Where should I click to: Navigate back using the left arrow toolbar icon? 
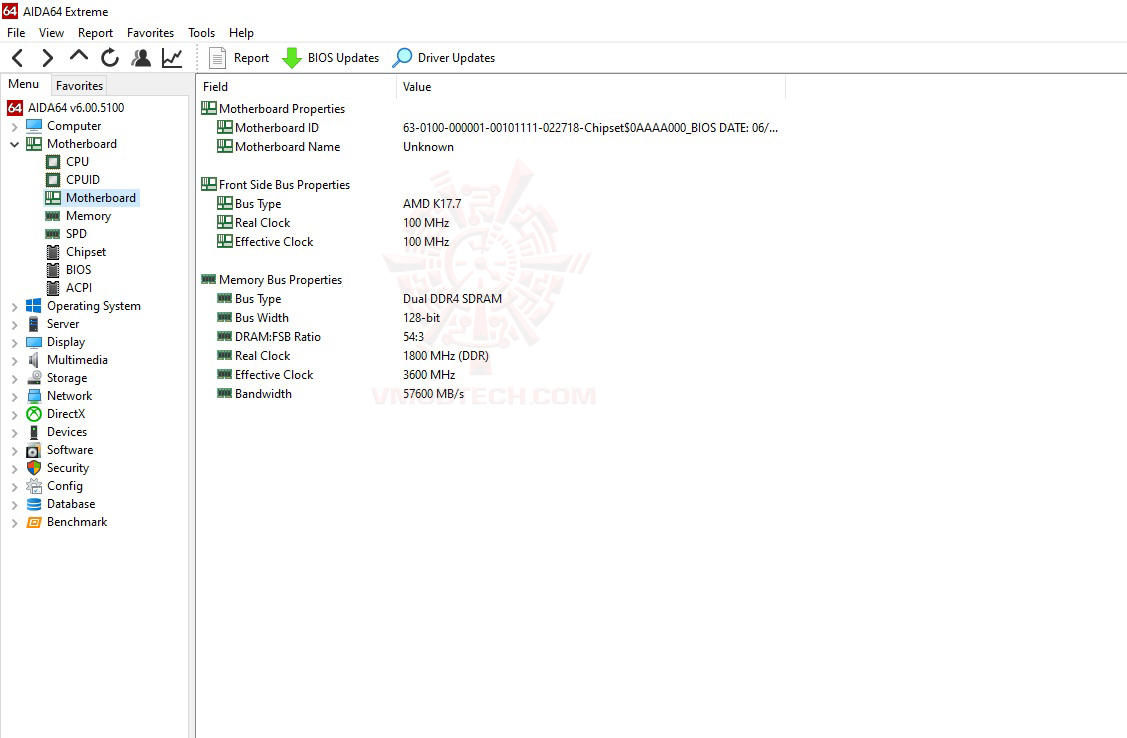[x=16, y=57]
